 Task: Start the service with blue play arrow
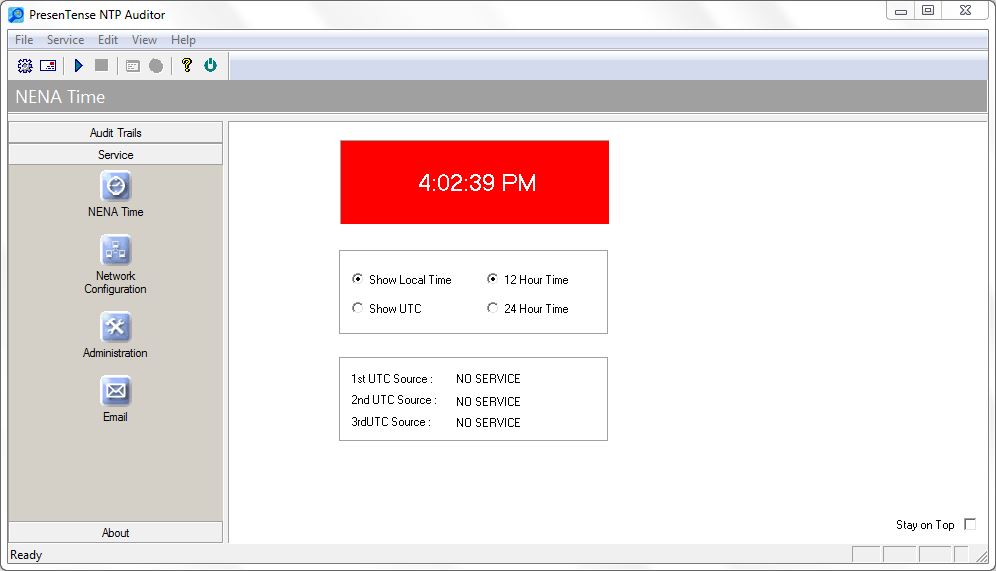point(78,65)
